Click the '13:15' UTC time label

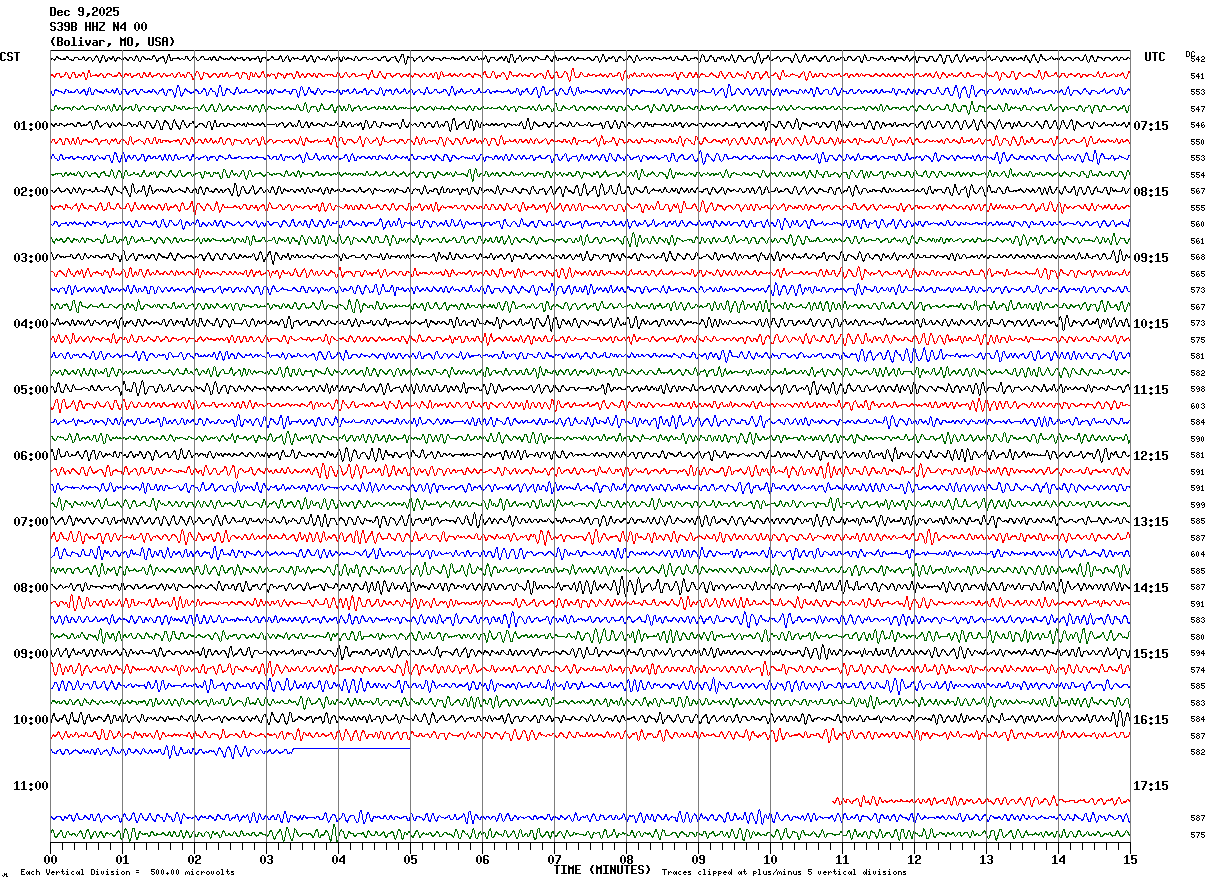(x=1150, y=522)
